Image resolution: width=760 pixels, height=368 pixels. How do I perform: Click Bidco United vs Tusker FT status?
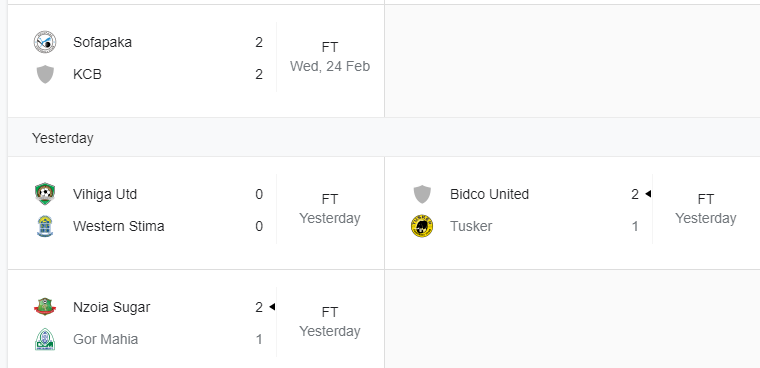706,209
